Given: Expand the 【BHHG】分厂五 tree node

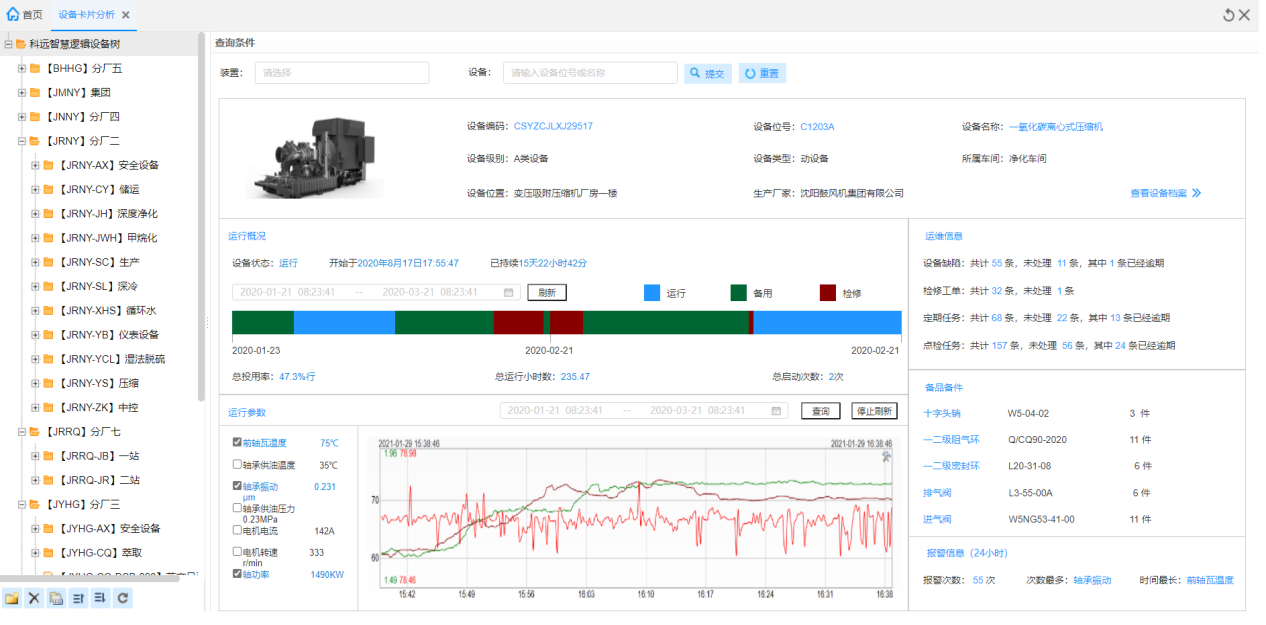Looking at the screenshot, I should 22,68.
